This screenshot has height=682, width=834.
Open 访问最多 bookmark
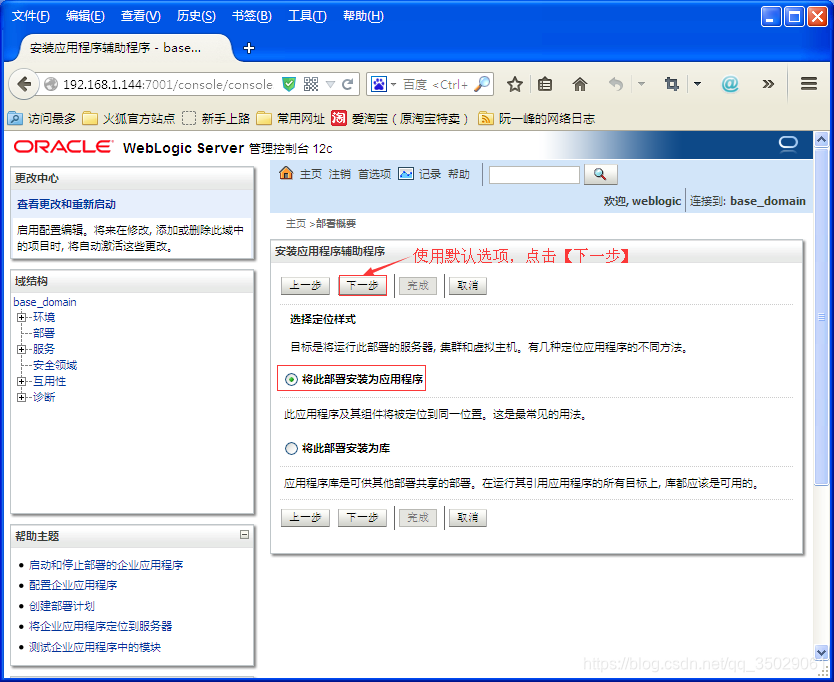coord(41,119)
